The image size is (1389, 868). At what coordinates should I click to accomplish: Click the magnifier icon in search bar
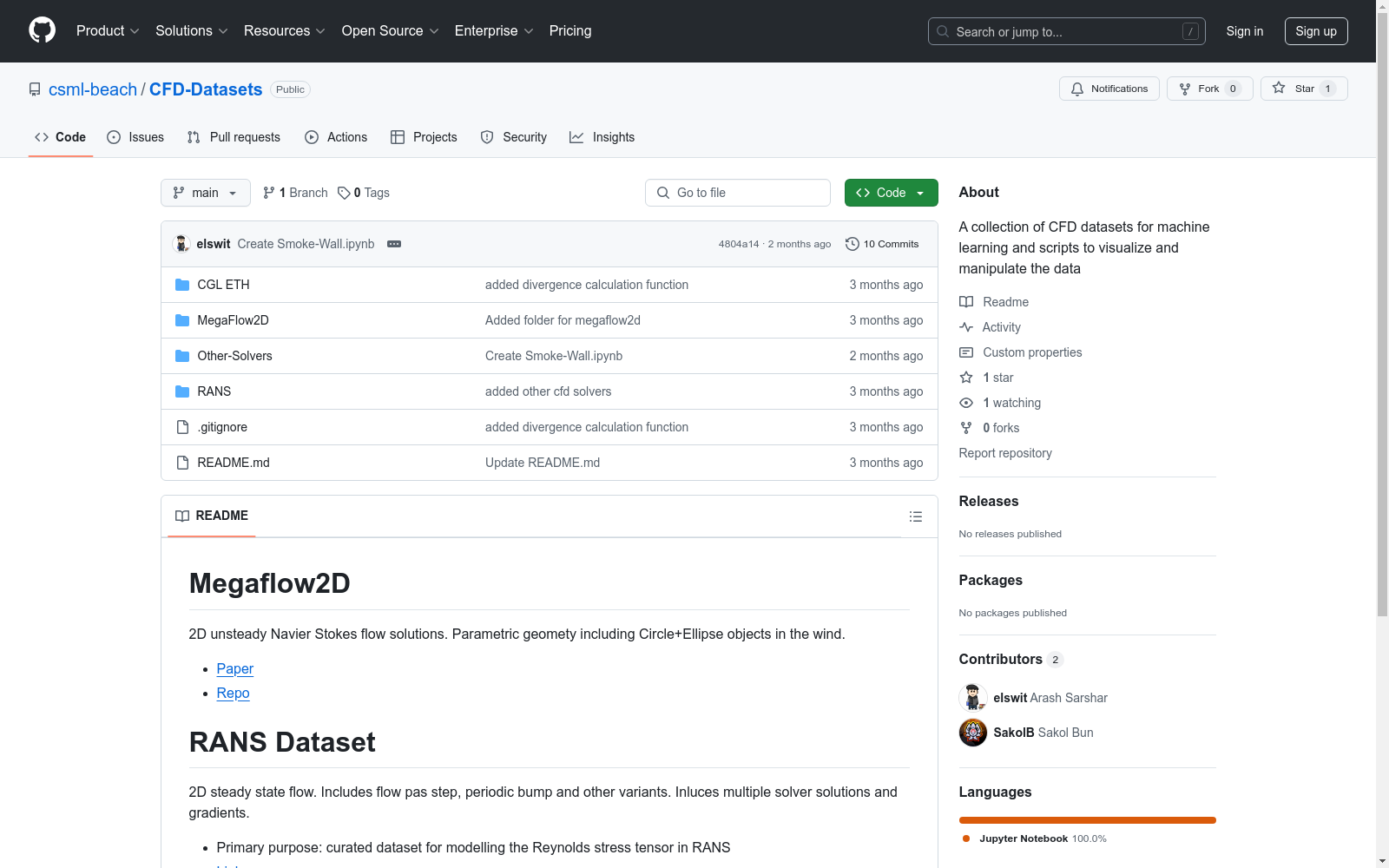coord(943,31)
